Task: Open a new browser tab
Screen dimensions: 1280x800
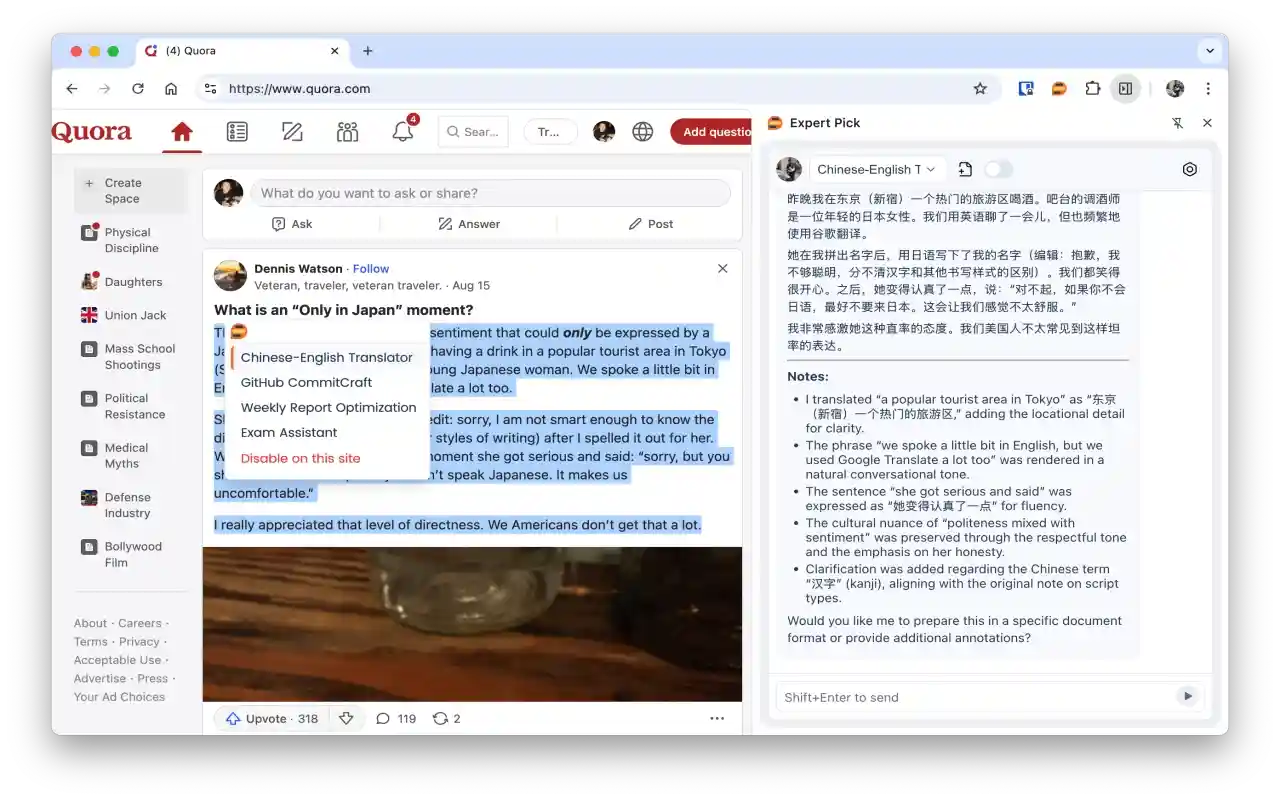Action: pos(368,51)
